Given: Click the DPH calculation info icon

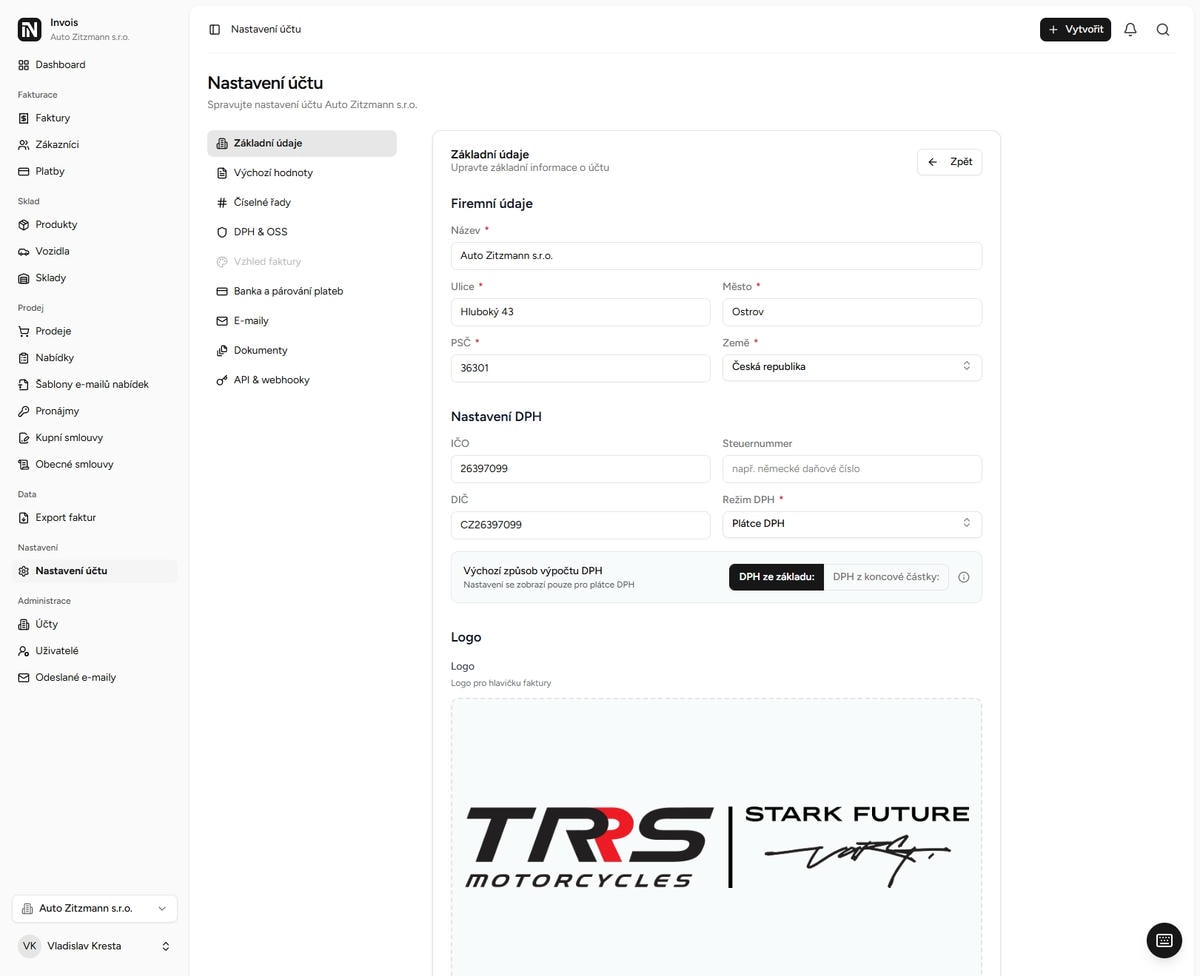Looking at the screenshot, I should click(x=964, y=577).
